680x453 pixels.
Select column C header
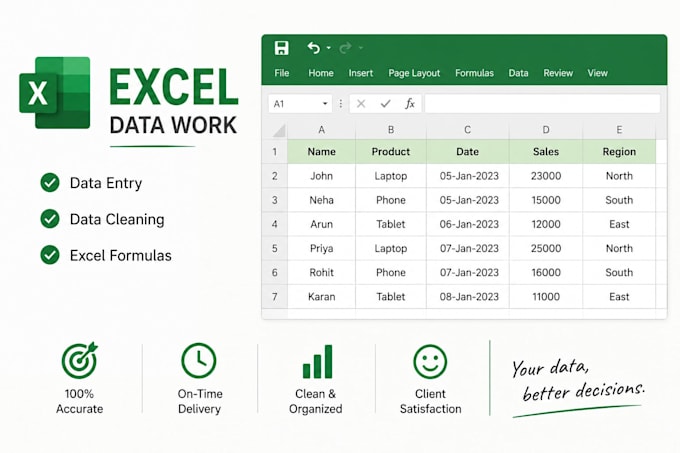(x=468, y=130)
